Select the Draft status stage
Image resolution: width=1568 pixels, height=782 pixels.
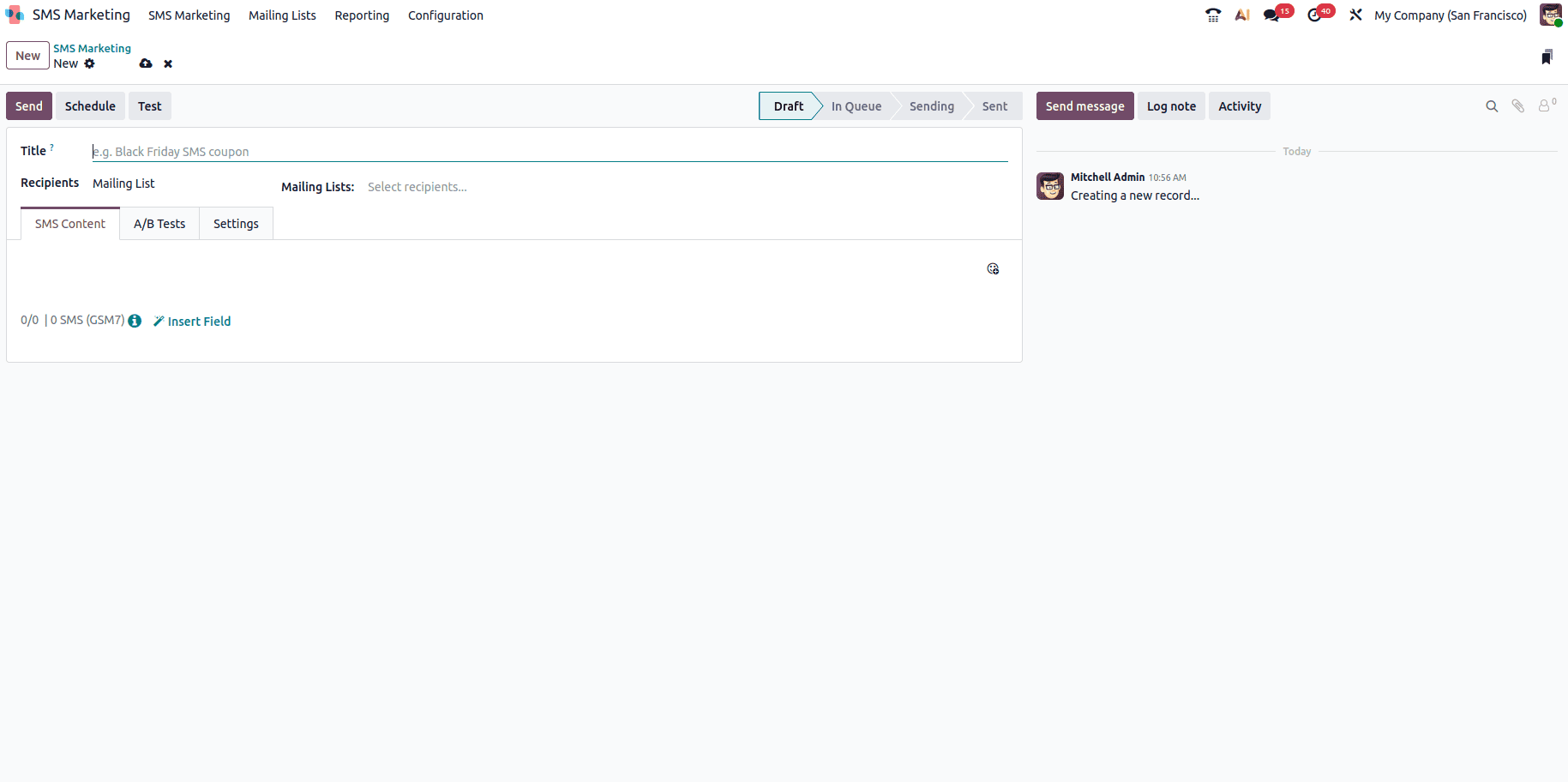(788, 106)
